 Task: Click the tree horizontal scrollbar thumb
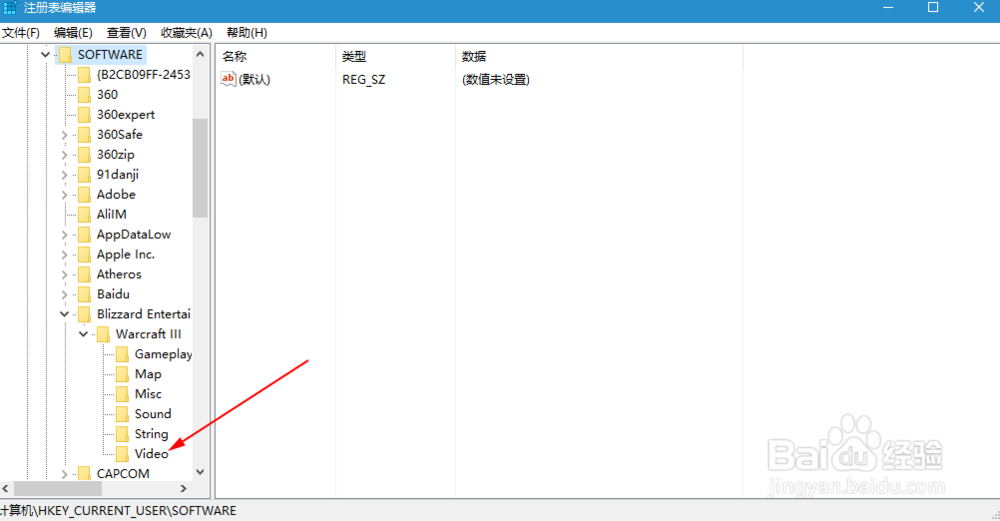(58, 488)
